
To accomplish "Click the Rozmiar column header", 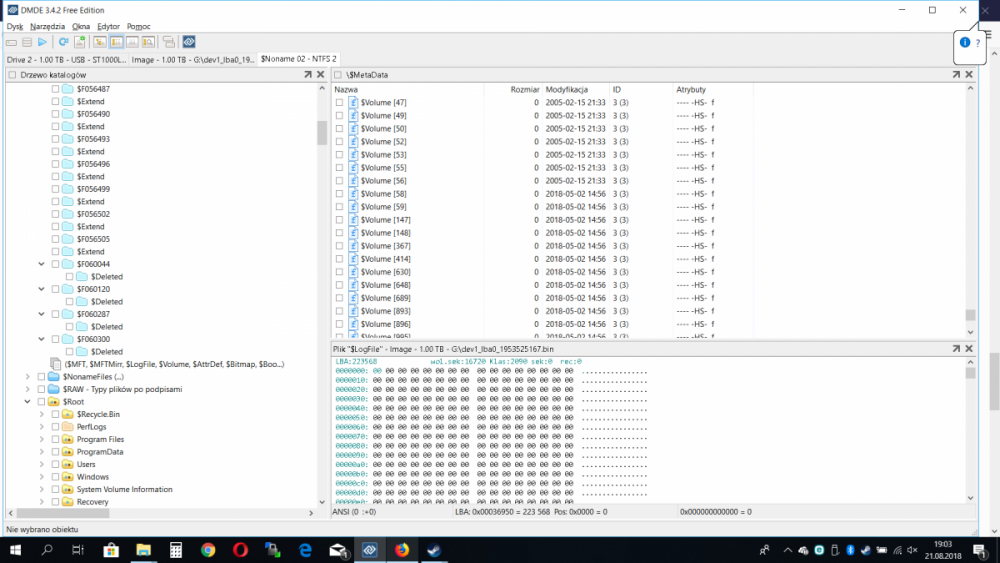I will point(524,90).
